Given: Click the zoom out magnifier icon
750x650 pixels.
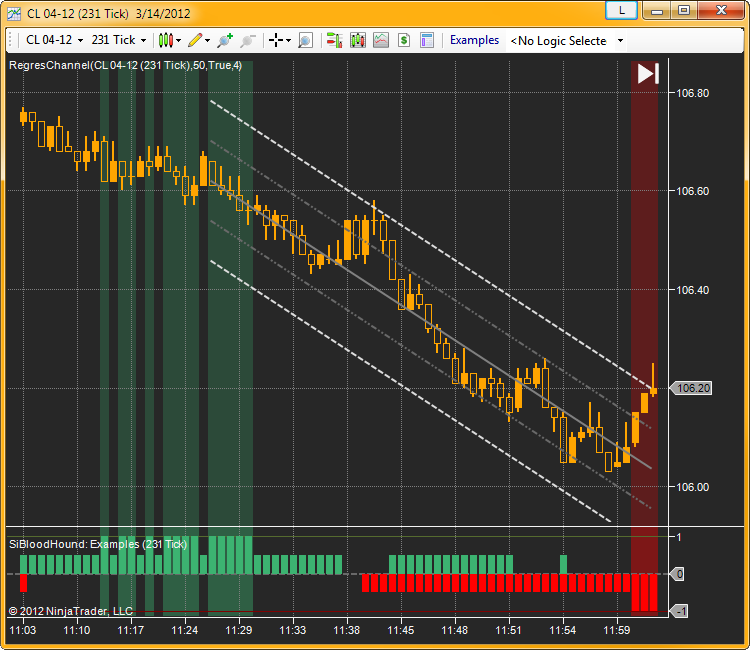Looking at the screenshot, I should coord(247,40).
